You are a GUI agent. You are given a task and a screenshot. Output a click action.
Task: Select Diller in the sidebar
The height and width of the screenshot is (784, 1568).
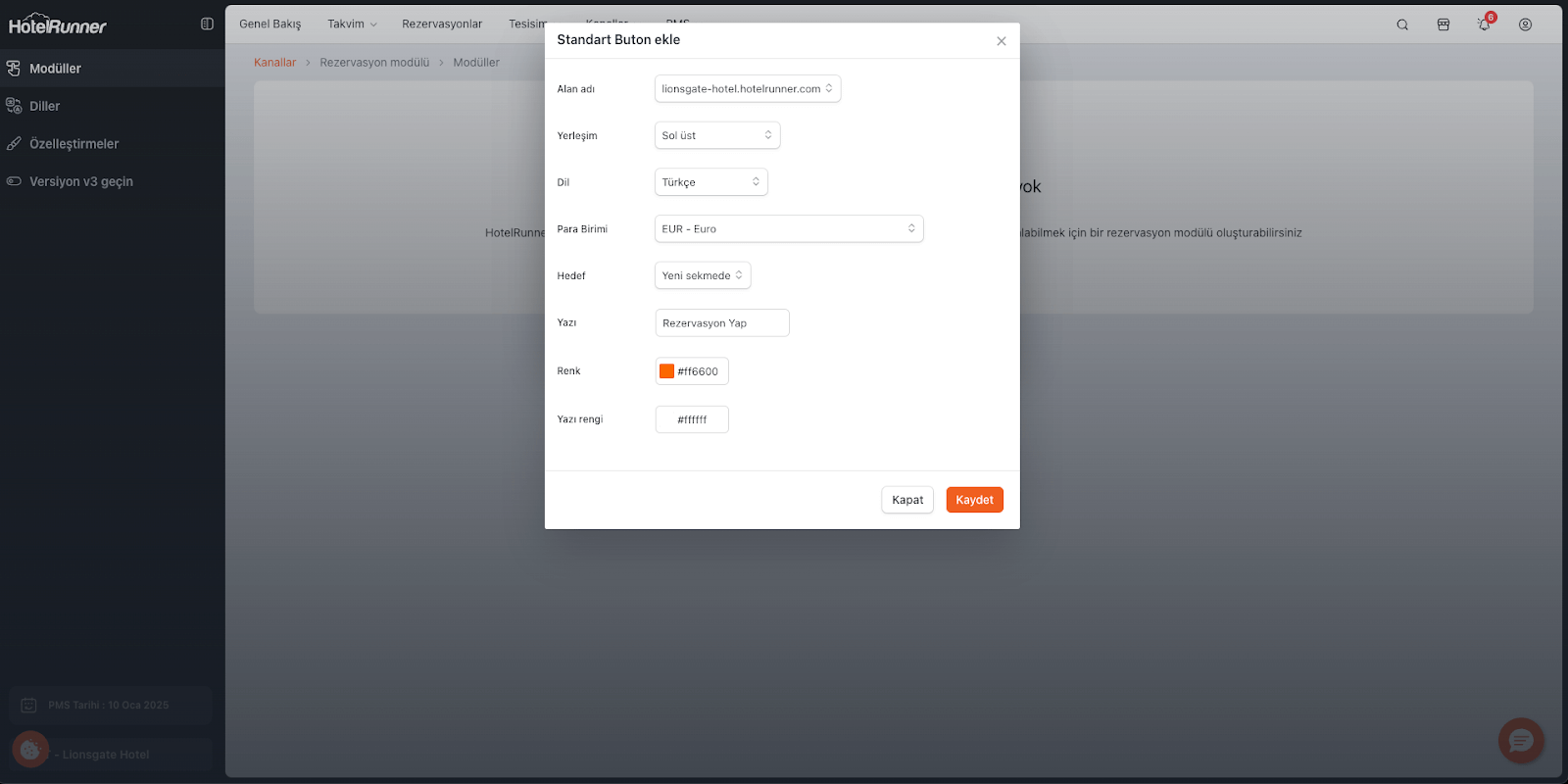tap(44, 106)
